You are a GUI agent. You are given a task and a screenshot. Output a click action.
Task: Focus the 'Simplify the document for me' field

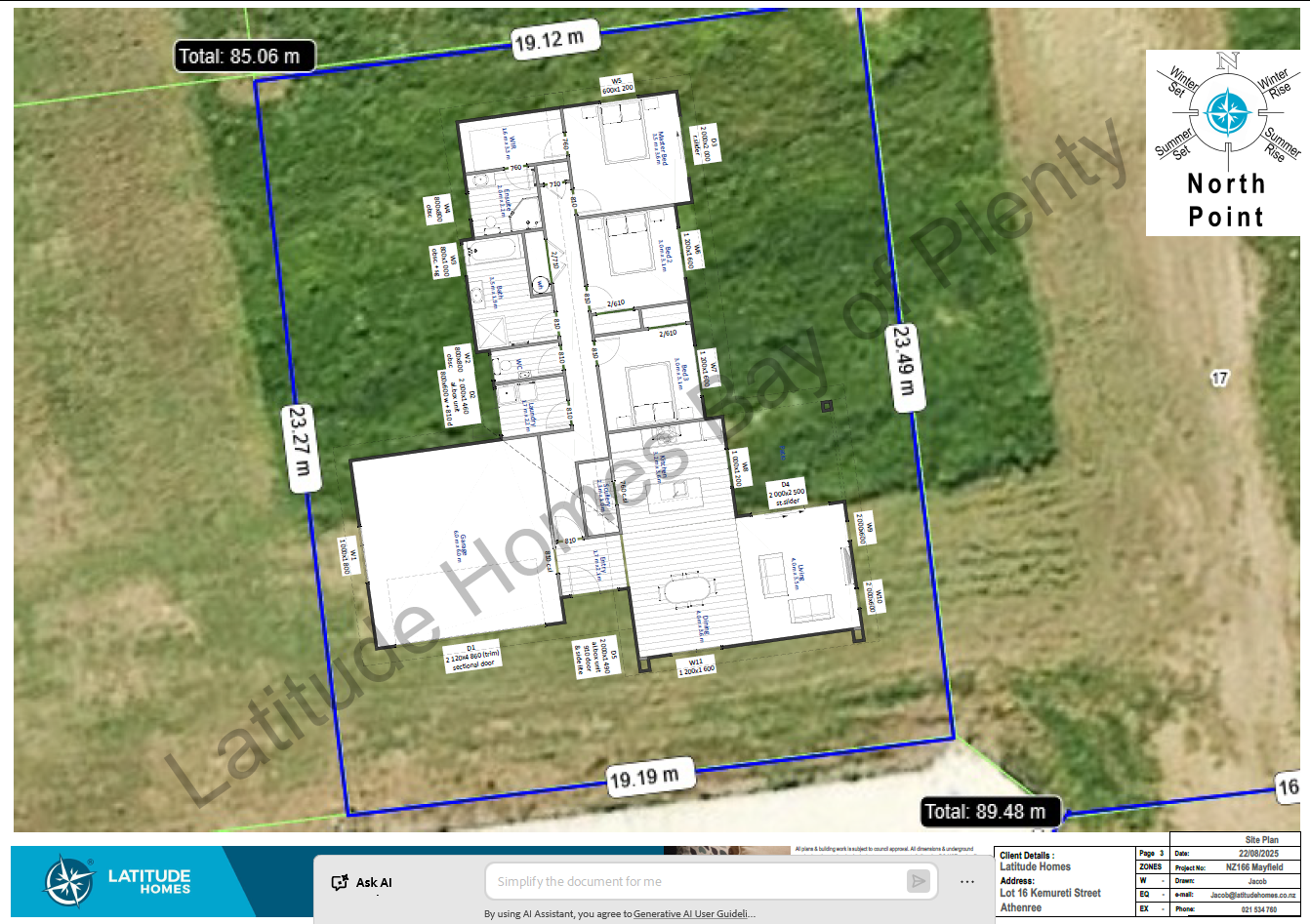pos(712,881)
